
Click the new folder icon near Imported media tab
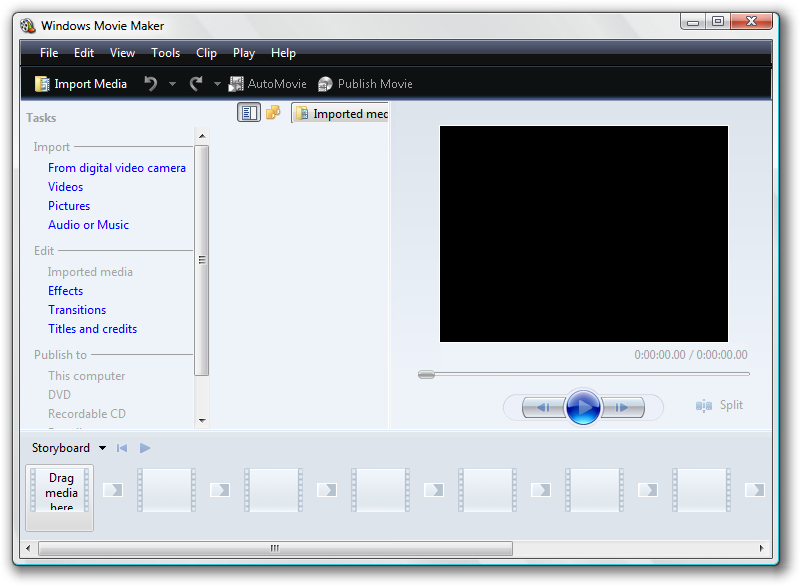[273, 112]
